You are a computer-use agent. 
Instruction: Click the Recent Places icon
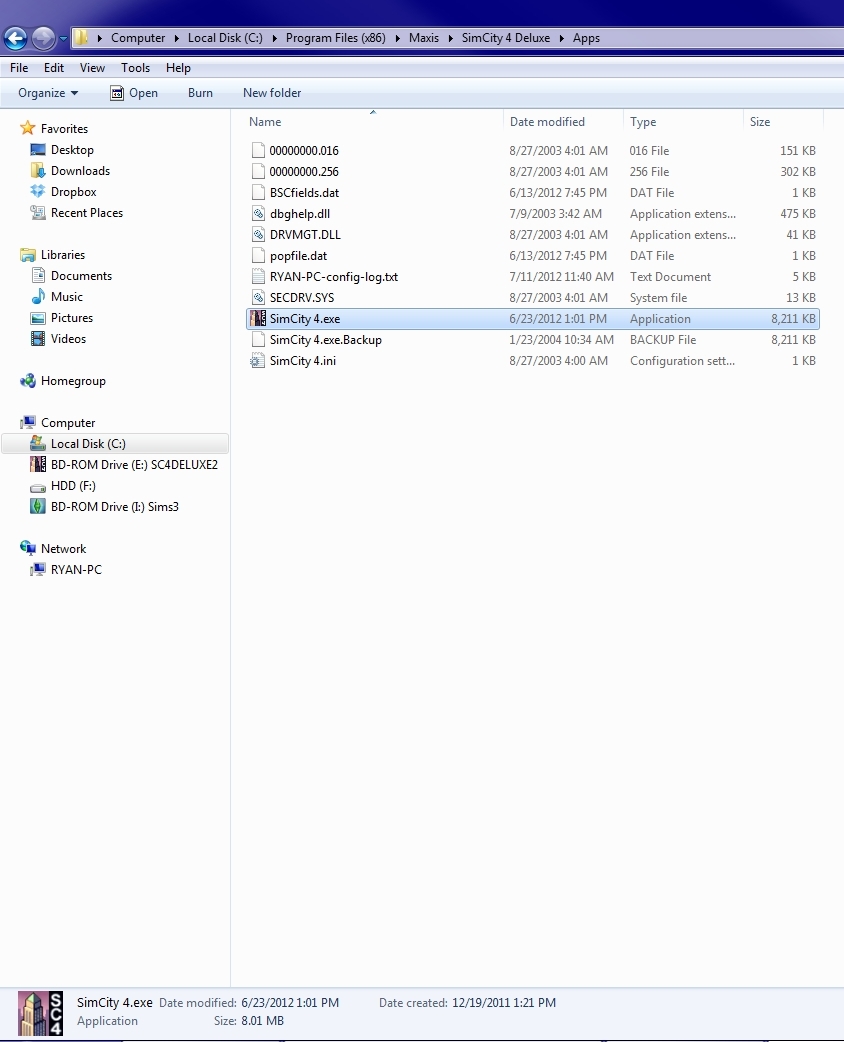pyautogui.click(x=38, y=213)
